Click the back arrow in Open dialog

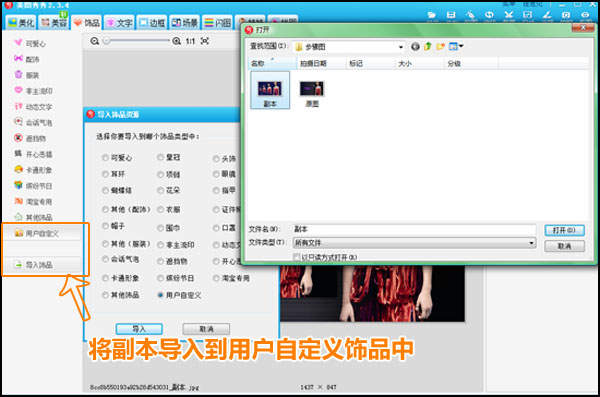[x=415, y=47]
